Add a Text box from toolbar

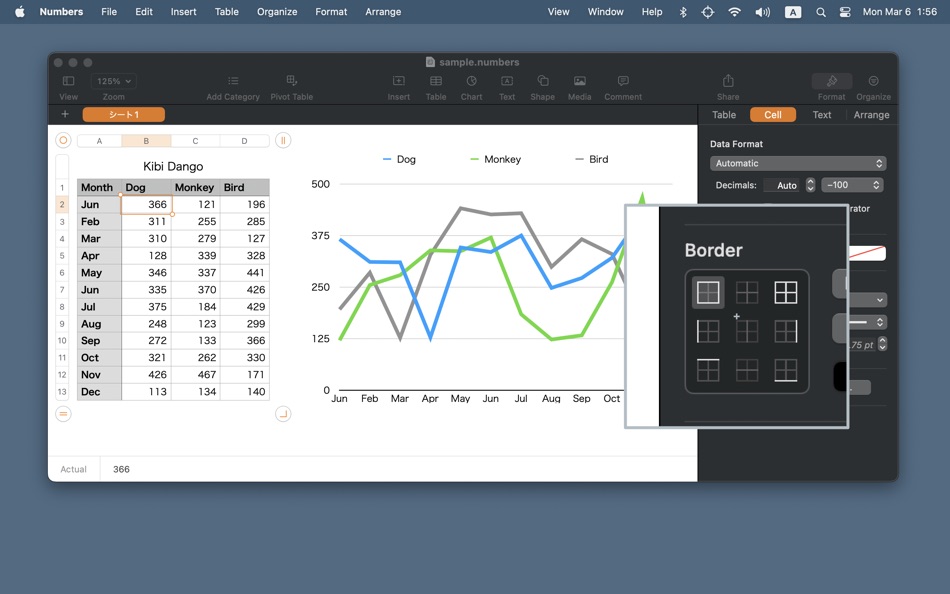507,81
